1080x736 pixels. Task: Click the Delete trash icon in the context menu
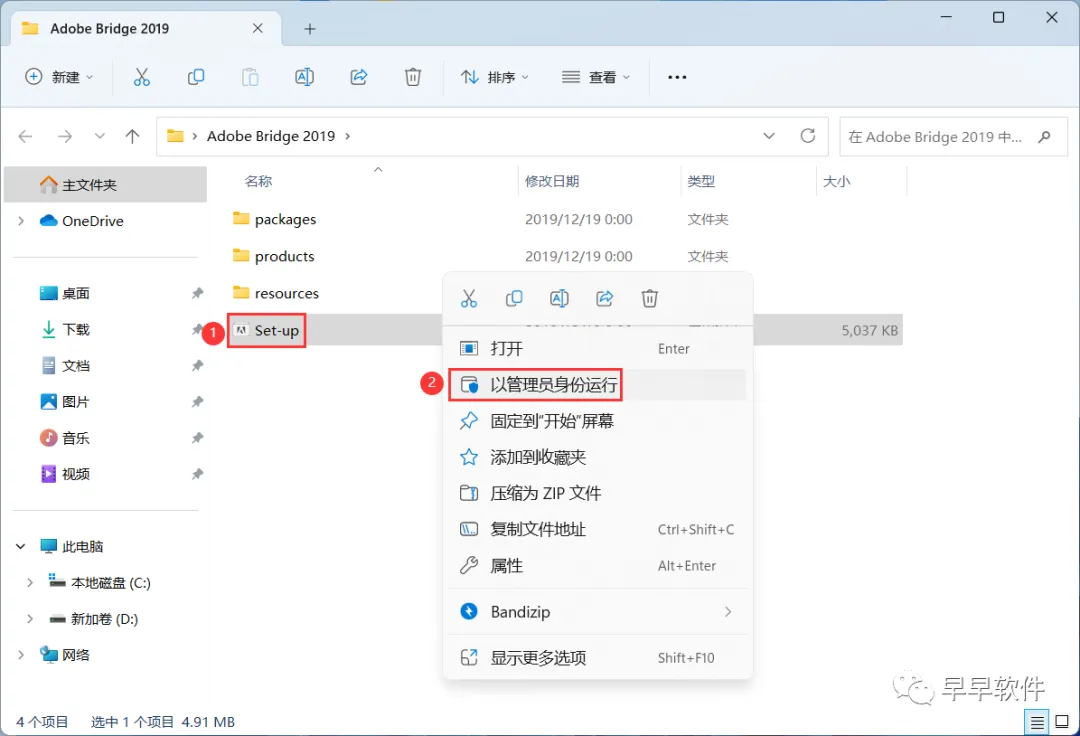[x=650, y=298]
